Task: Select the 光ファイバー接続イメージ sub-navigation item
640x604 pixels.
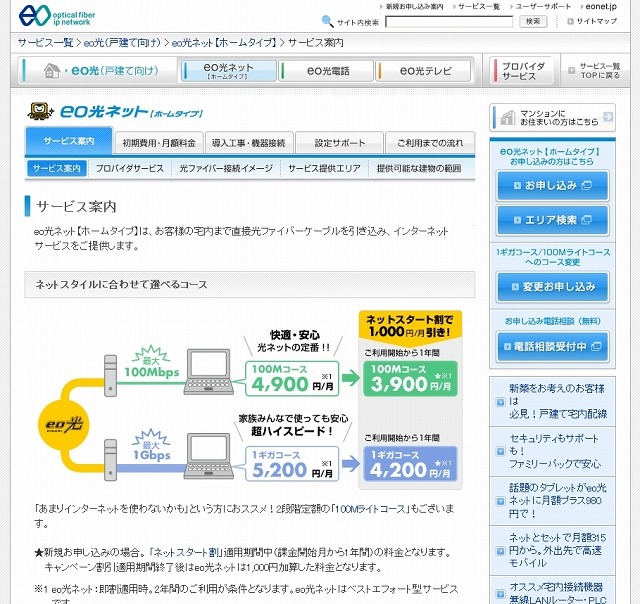Action: pyautogui.click(x=226, y=168)
